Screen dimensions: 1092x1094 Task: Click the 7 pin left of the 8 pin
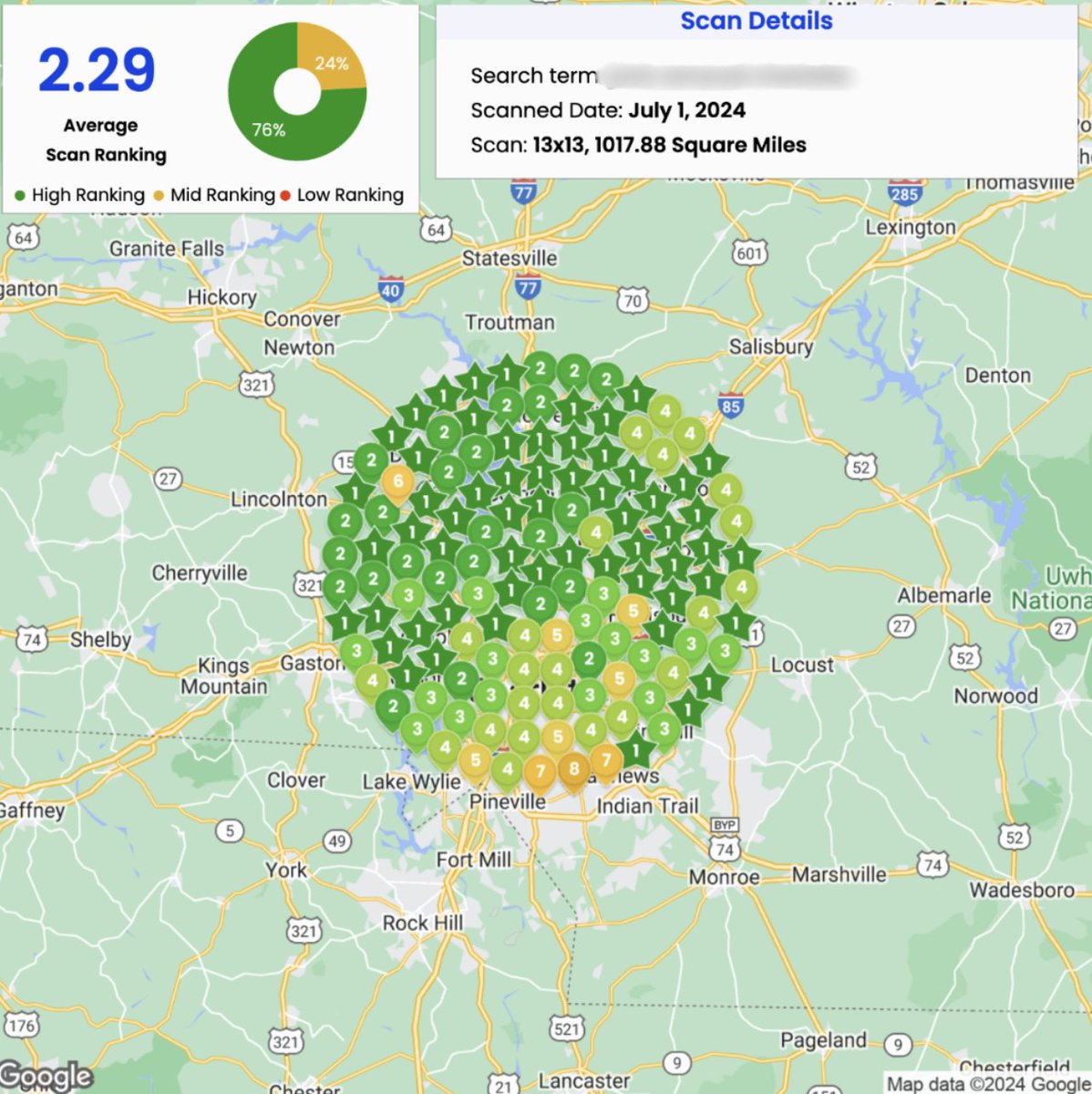point(541,773)
